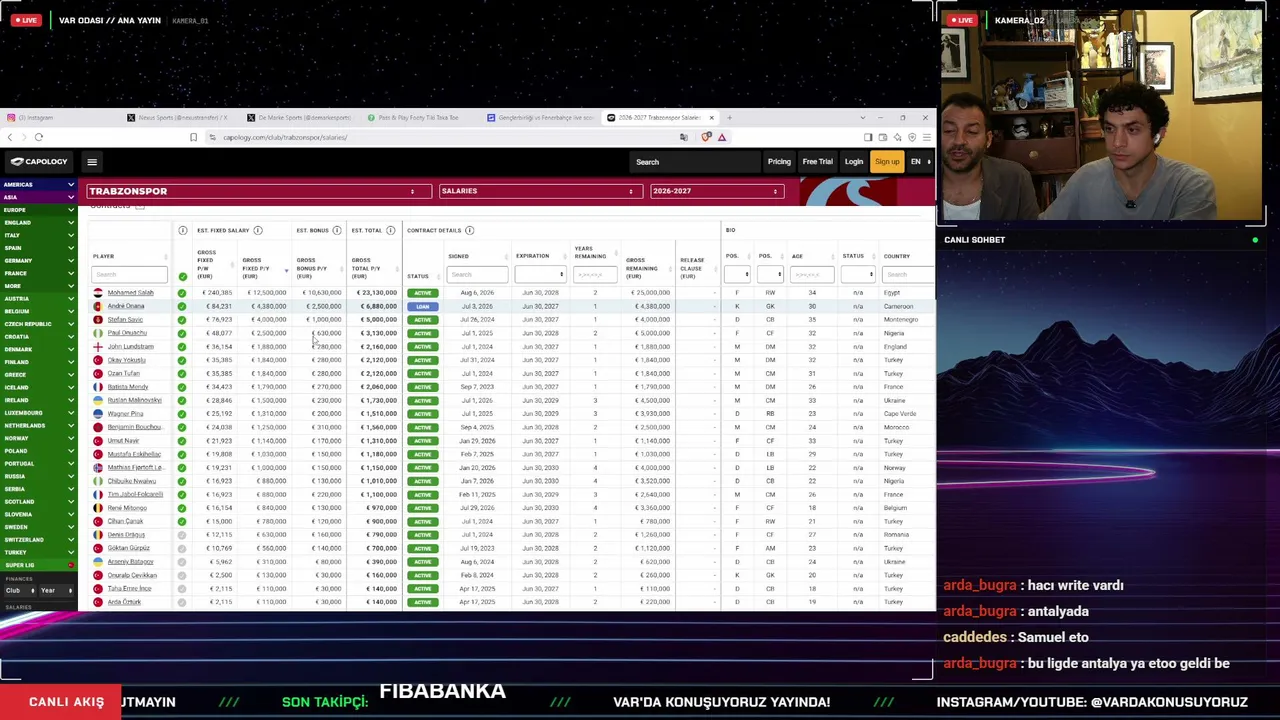Click the Contract Details info icon

[469, 231]
